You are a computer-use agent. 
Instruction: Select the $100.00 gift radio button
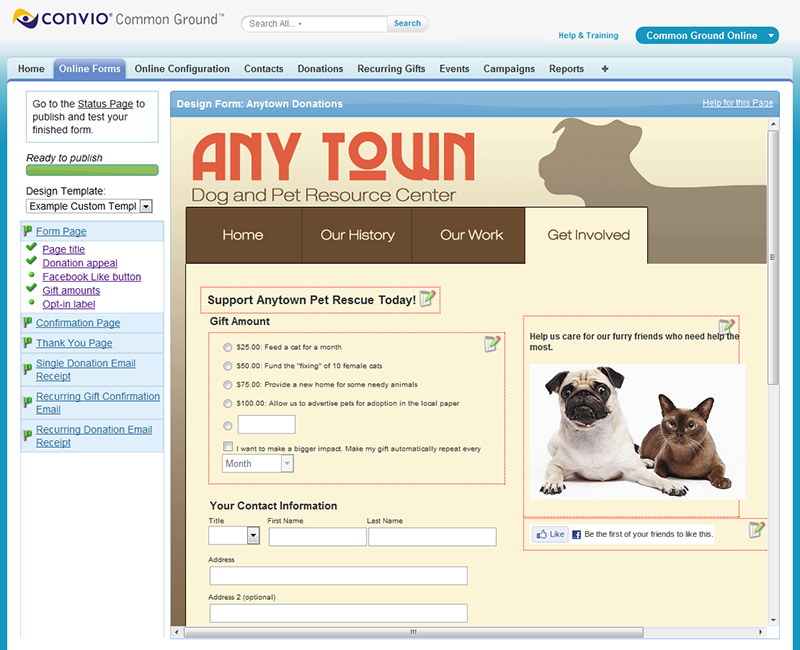[x=228, y=403]
